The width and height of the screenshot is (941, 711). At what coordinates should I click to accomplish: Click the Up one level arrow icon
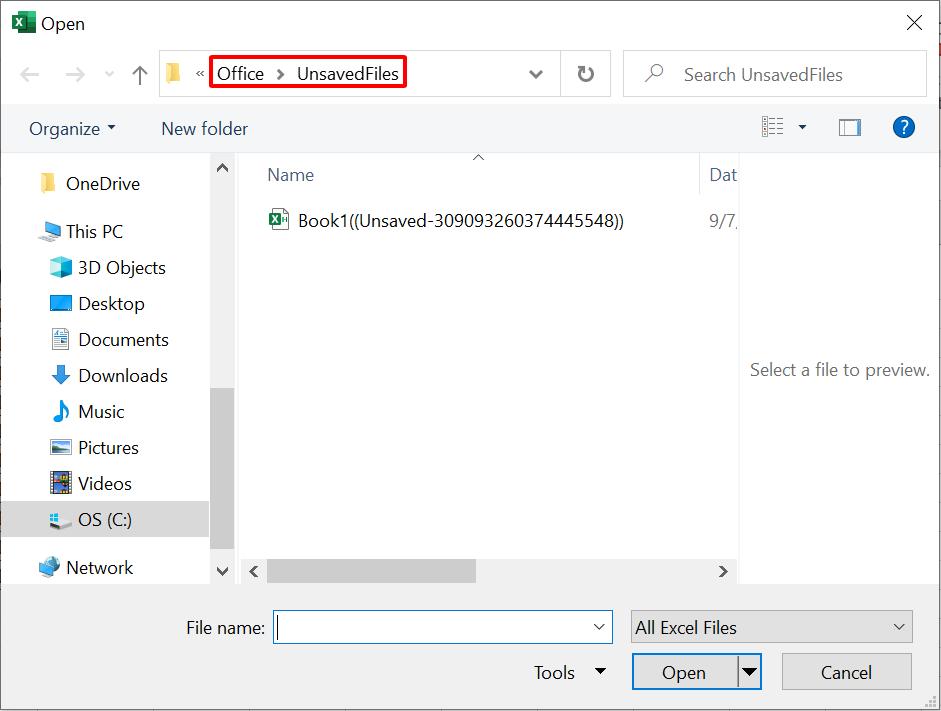coord(140,75)
